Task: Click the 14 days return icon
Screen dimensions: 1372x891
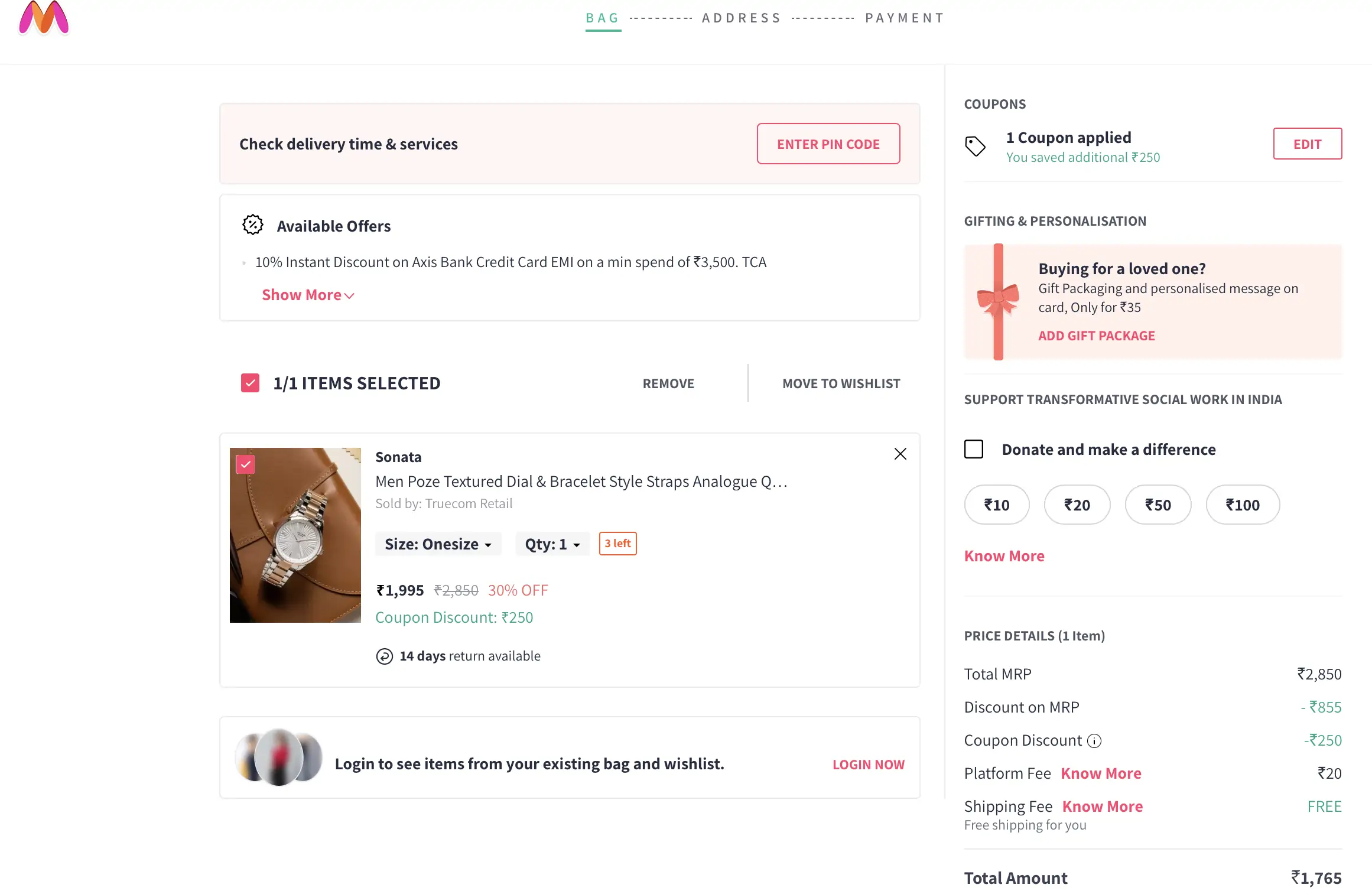Action: pyautogui.click(x=383, y=656)
